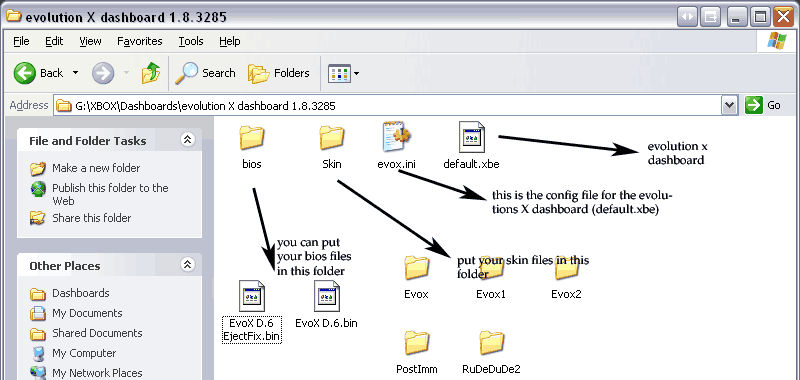
Task: Select the default.xbe file icon
Action: click(x=471, y=137)
